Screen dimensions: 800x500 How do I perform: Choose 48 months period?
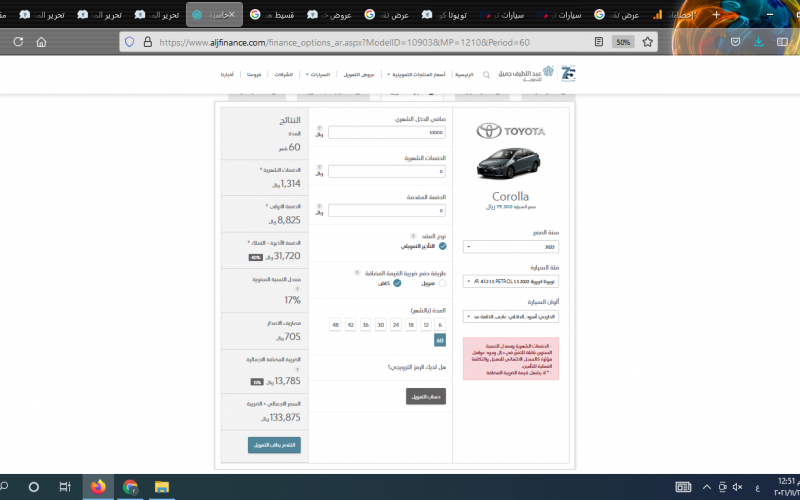tap(335, 324)
